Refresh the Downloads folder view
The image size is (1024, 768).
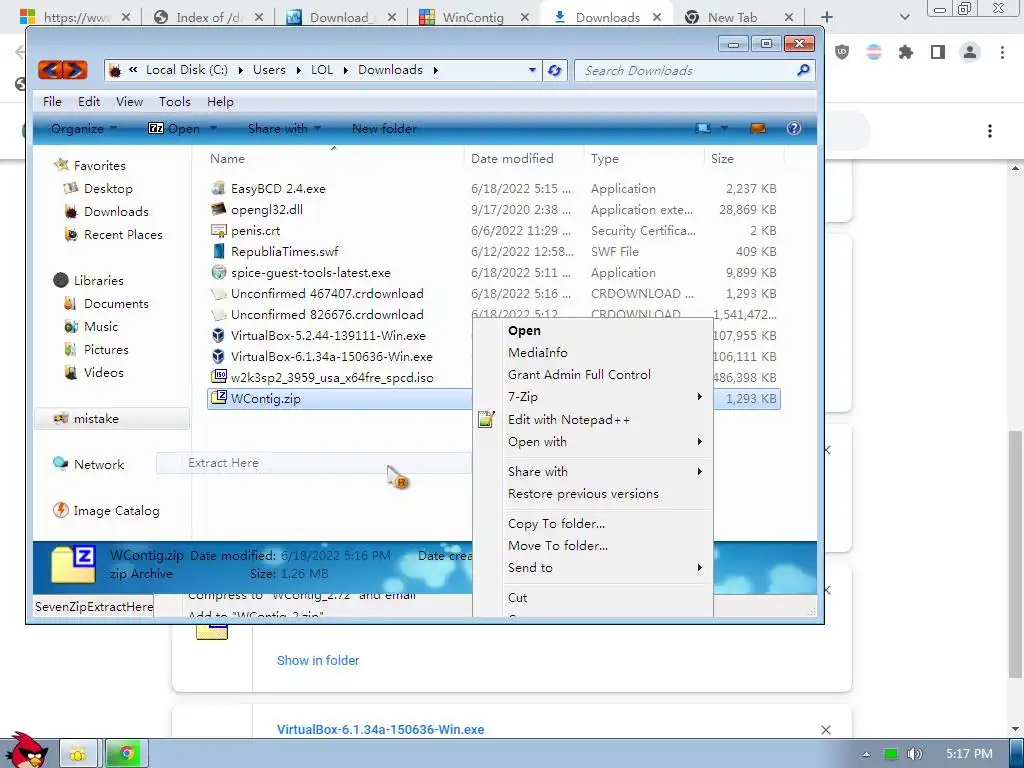point(554,70)
